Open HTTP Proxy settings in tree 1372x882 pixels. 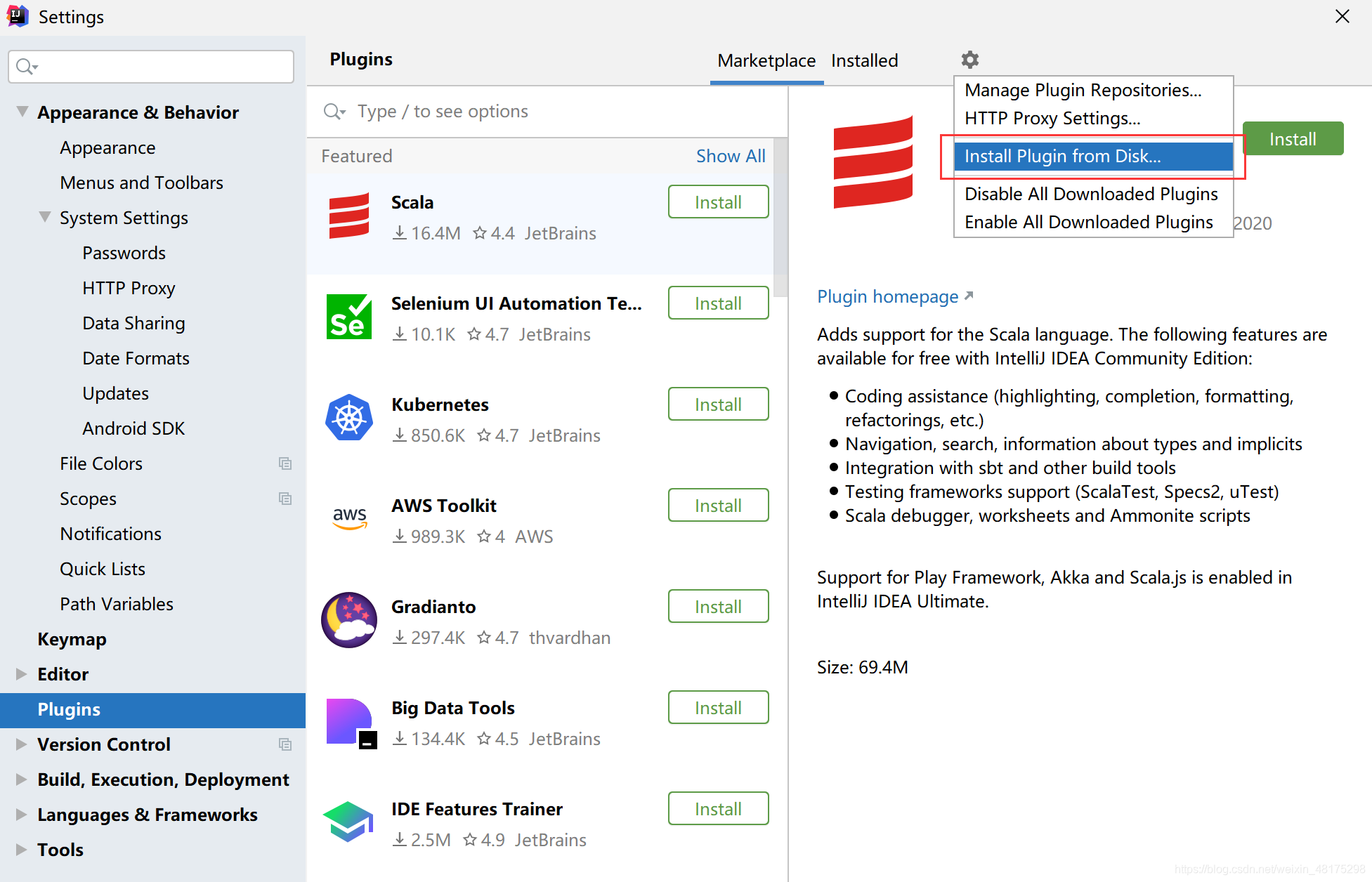point(129,288)
